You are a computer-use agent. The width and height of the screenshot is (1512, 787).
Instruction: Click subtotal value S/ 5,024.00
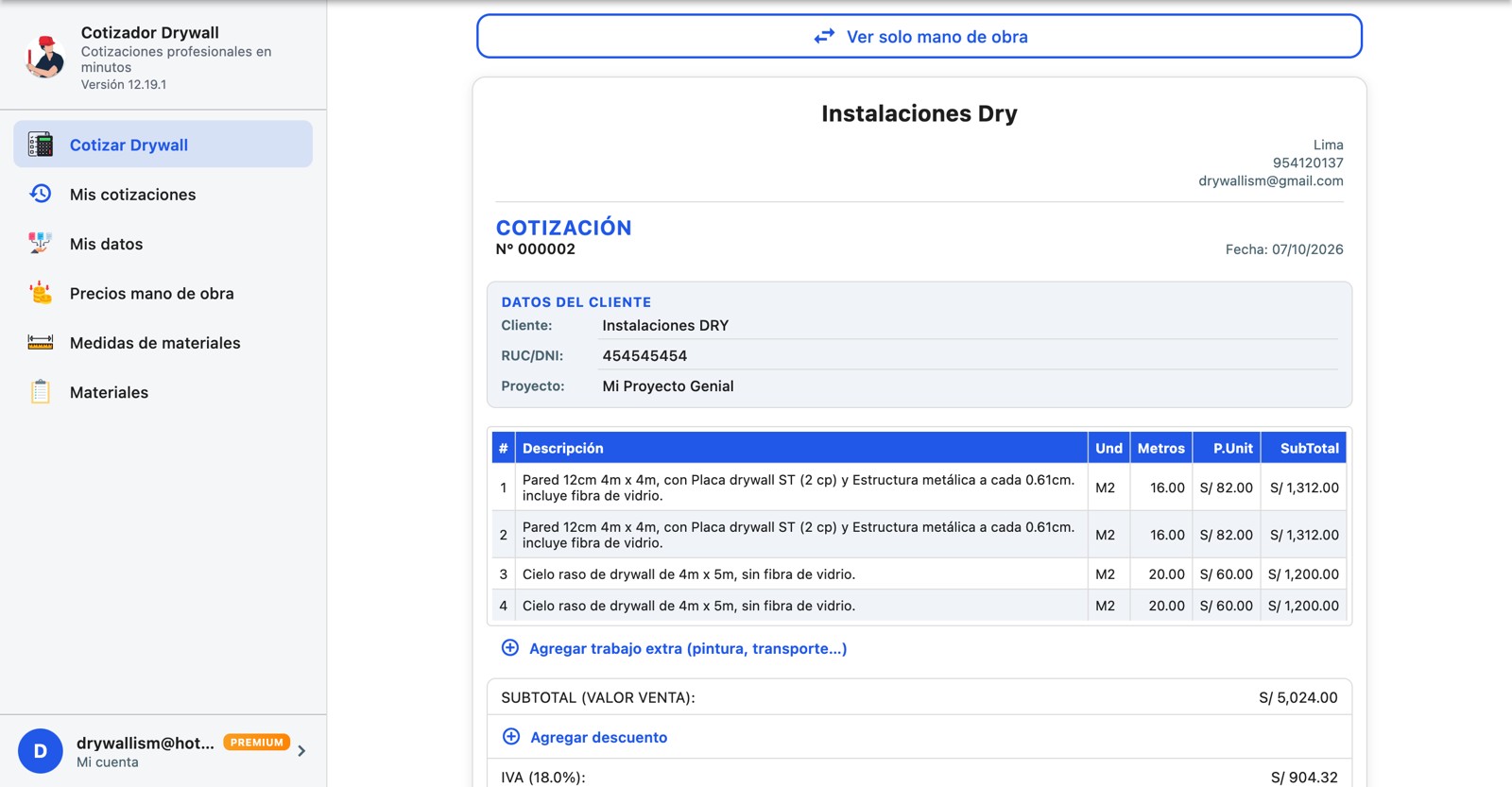click(x=1297, y=697)
